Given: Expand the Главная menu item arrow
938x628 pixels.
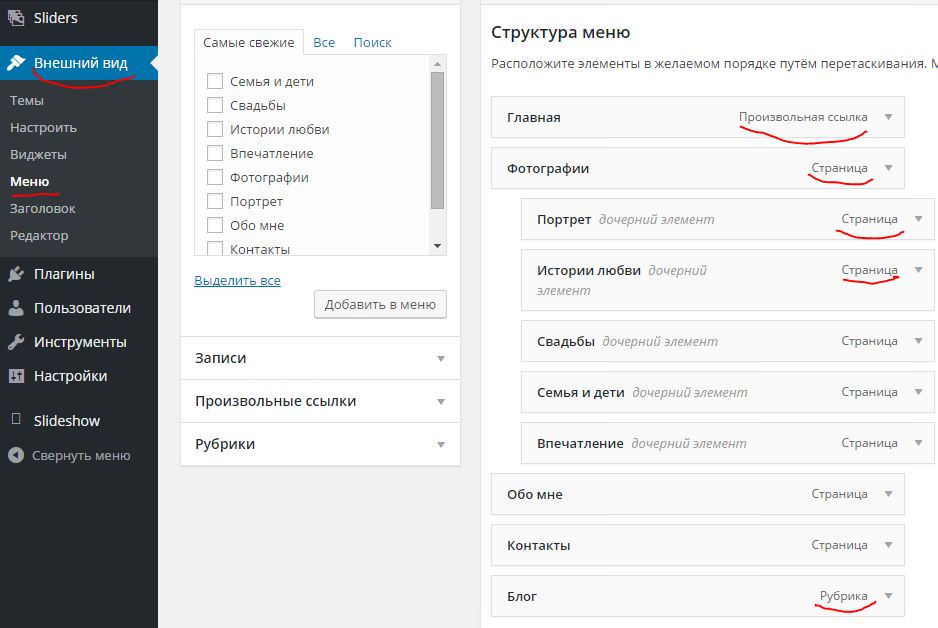Looking at the screenshot, I should tap(888, 117).
